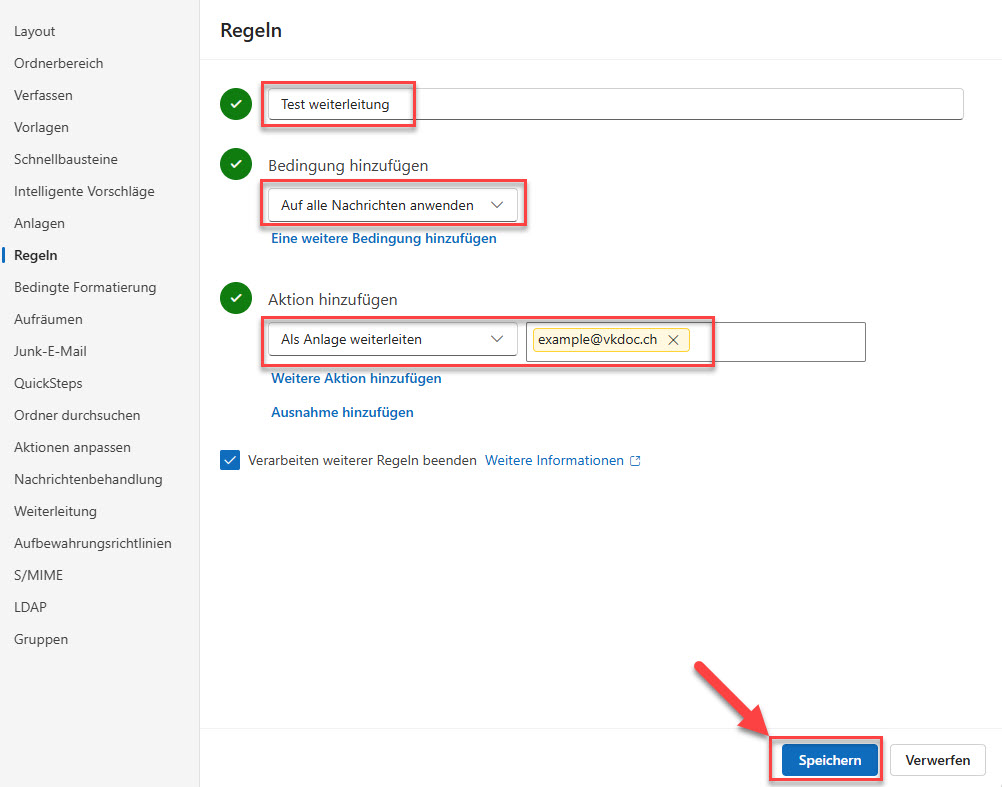Open LDAP settings
The image size is (1002, 787).
point(30,607)
